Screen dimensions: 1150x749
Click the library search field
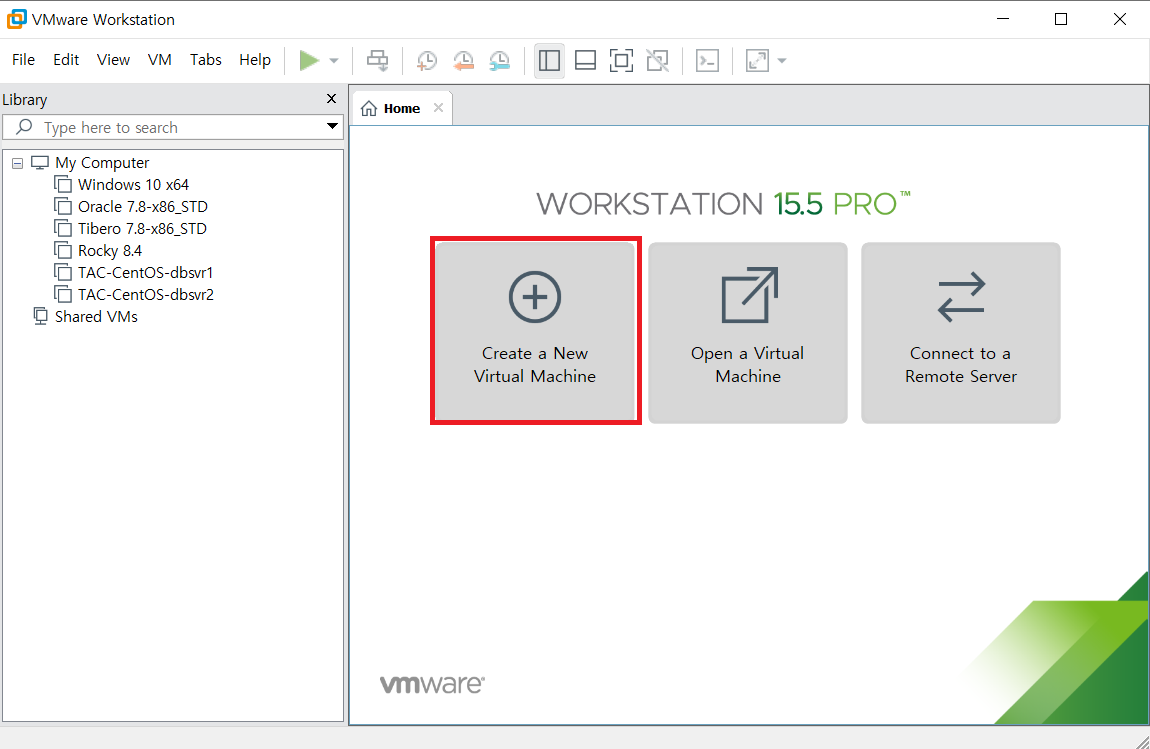click(x=172, y=127)
